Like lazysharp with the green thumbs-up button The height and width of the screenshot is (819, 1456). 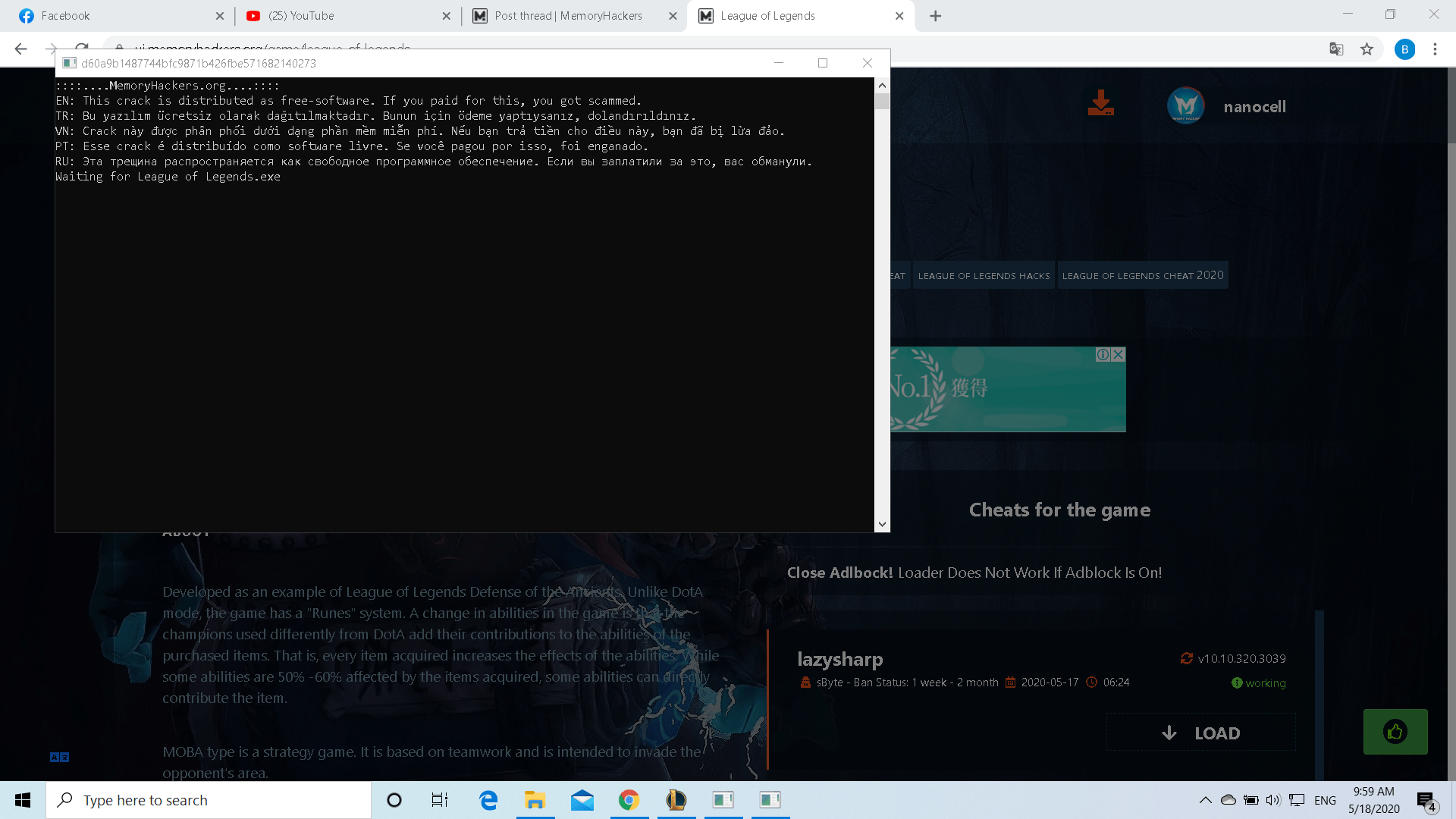pos(1395,732)
